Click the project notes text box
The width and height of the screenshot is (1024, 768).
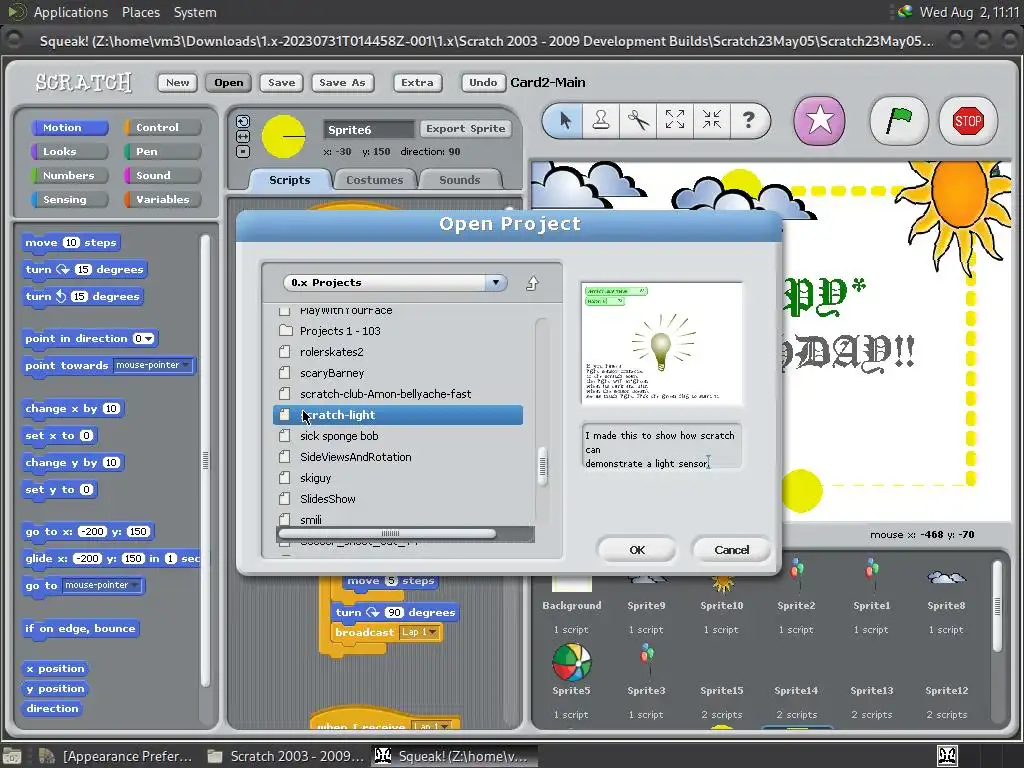click(x=661, y=448)
